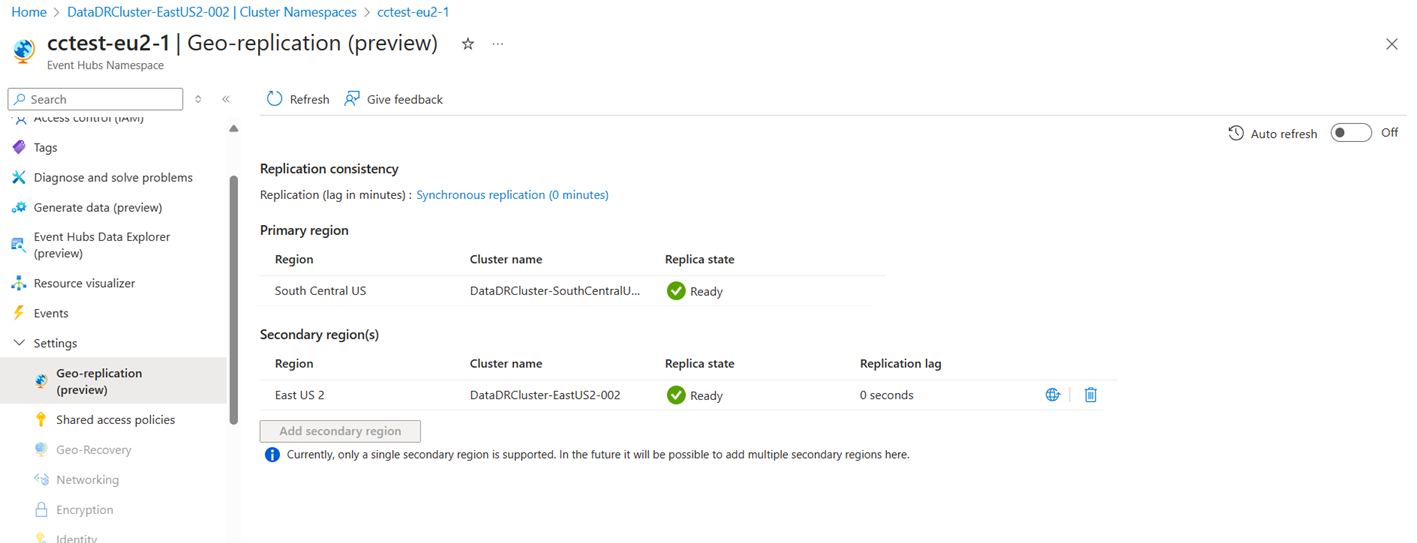The width and height of the screenshot is (1417, 543).
Task: Click the Generate data gear icon
Action: [x=18, y=207]
